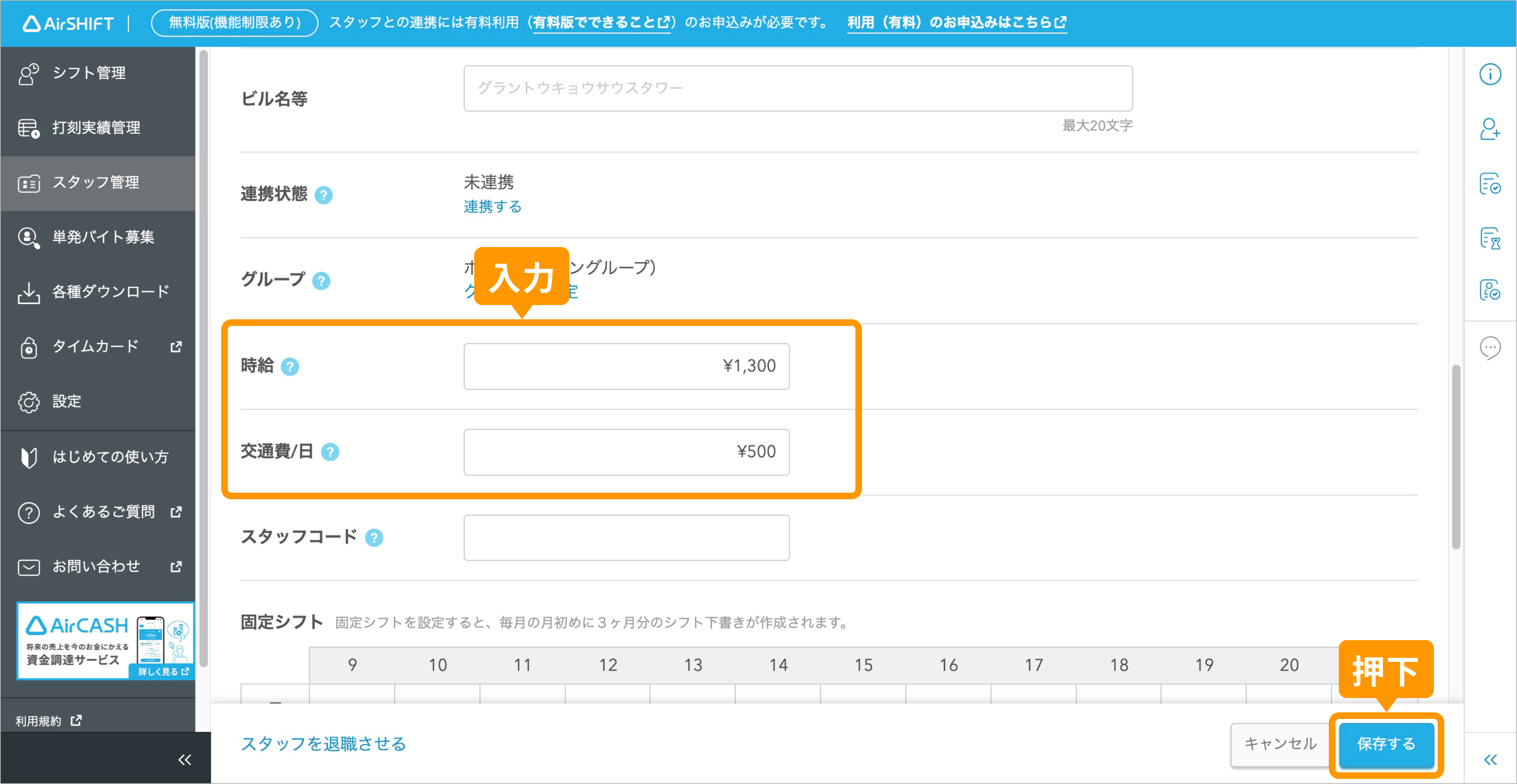This screenshot has width=1517, height=784.
Task: Click the 連携する link
Action: click(492, 207)
